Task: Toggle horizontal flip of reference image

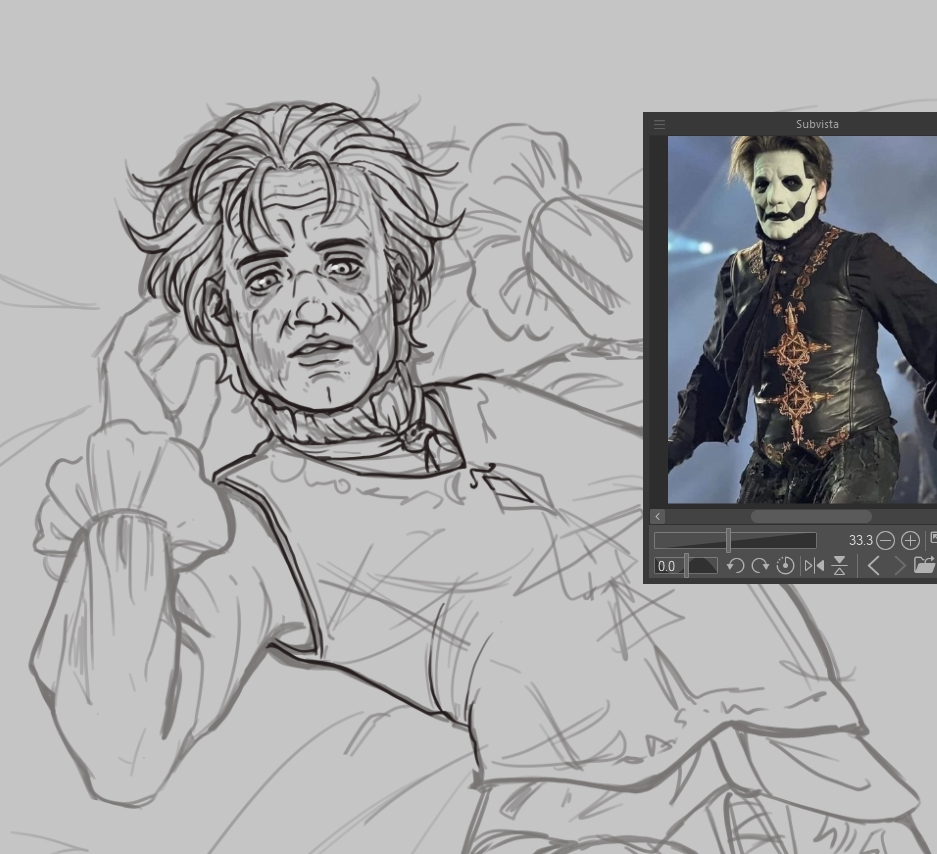Action: pos(814,566)
